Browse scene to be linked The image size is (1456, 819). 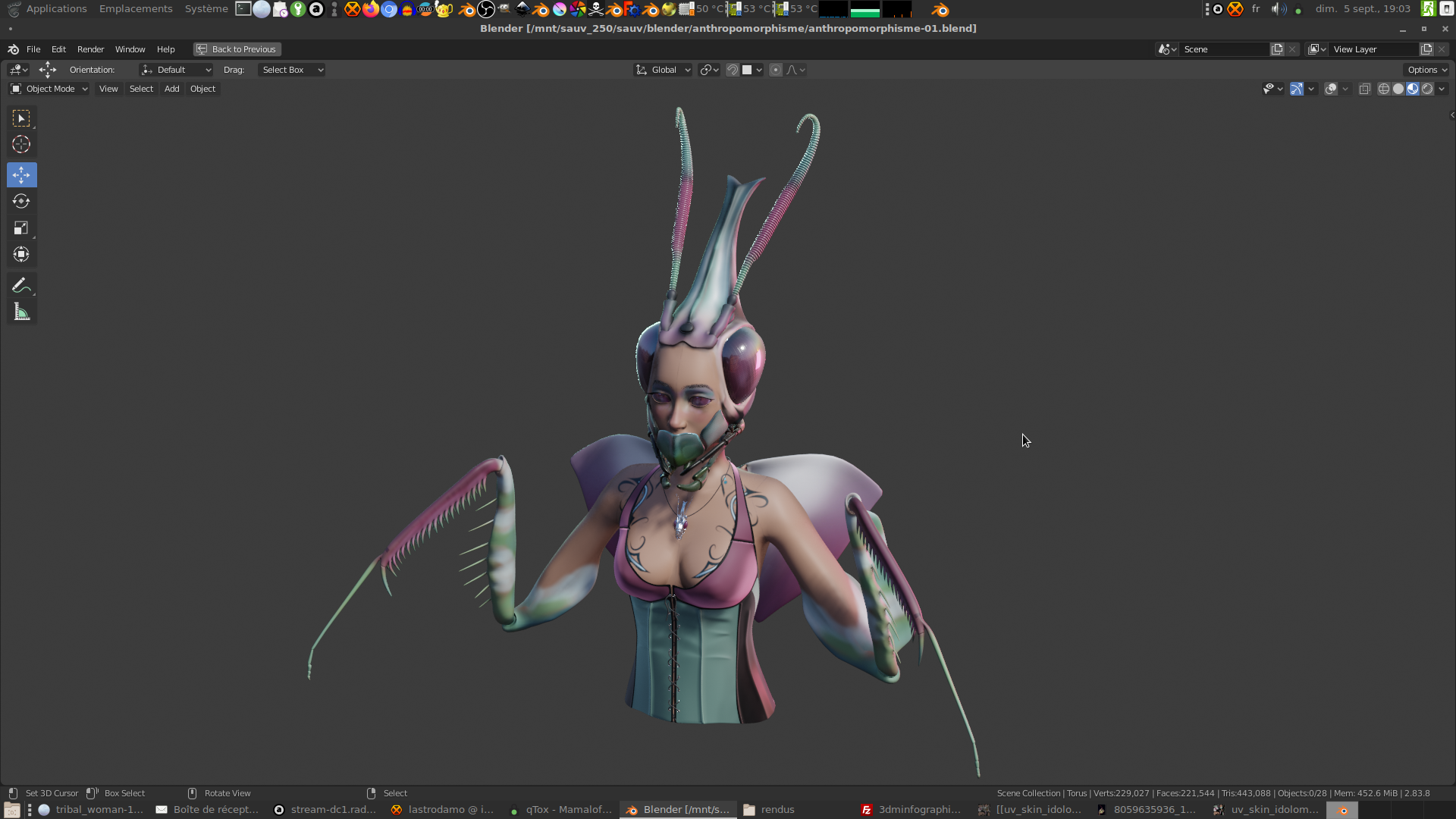click(1167, 49)
